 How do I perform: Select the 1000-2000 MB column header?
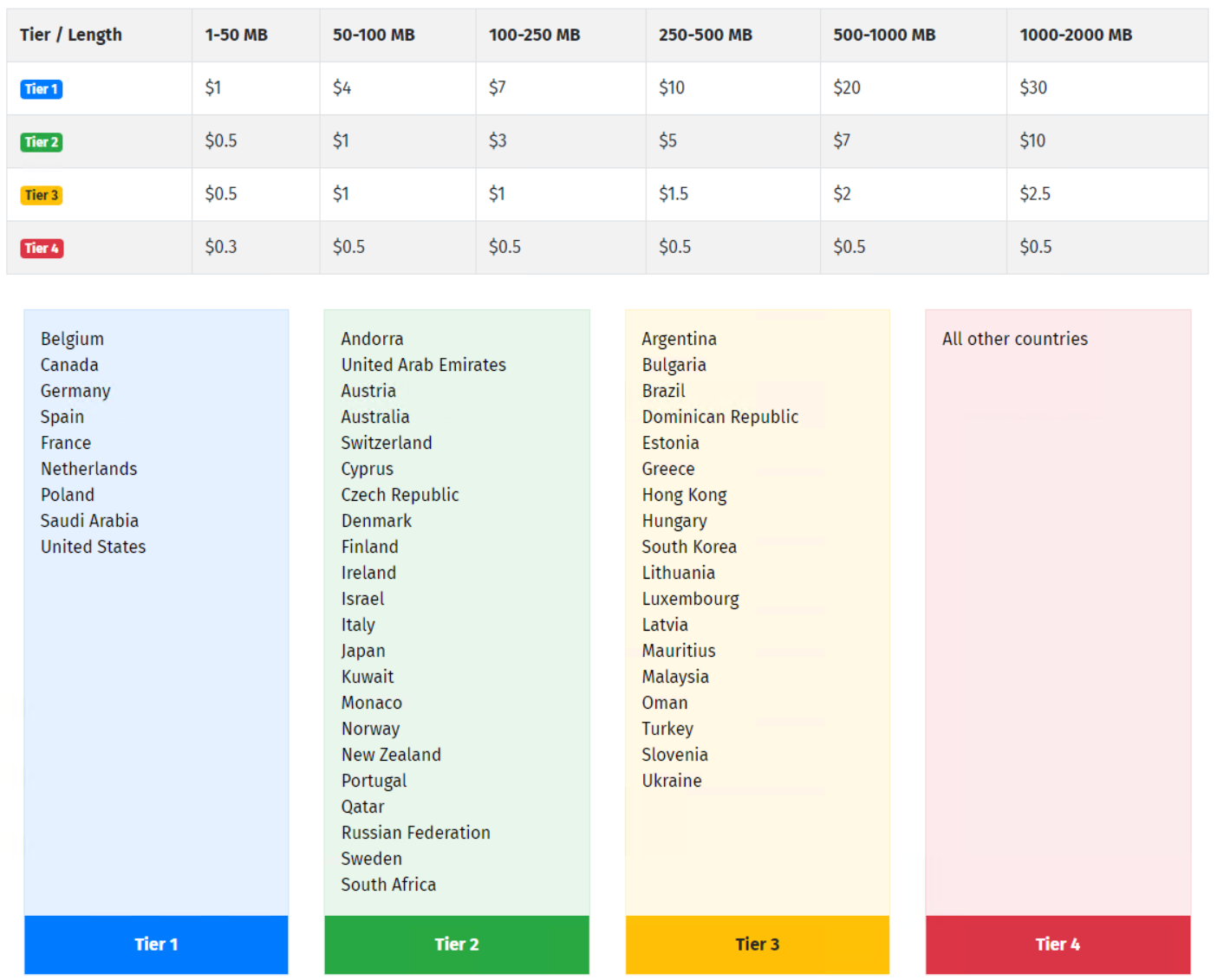1107,36
